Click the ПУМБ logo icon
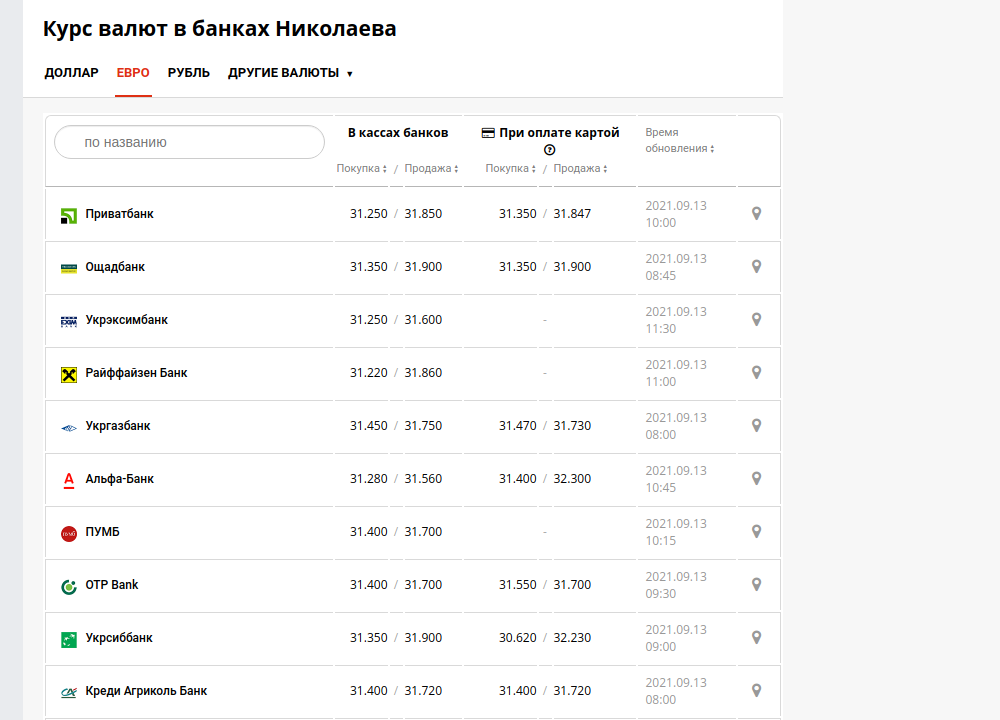Viewport: 1000px width, 720px height. [69, 533]
